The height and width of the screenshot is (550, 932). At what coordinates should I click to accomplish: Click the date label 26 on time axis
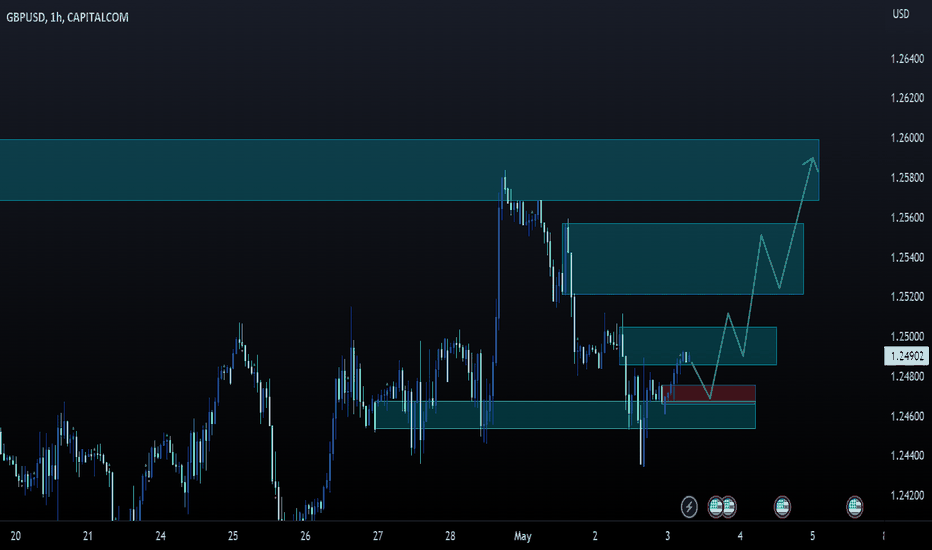(x=306, y=536)
